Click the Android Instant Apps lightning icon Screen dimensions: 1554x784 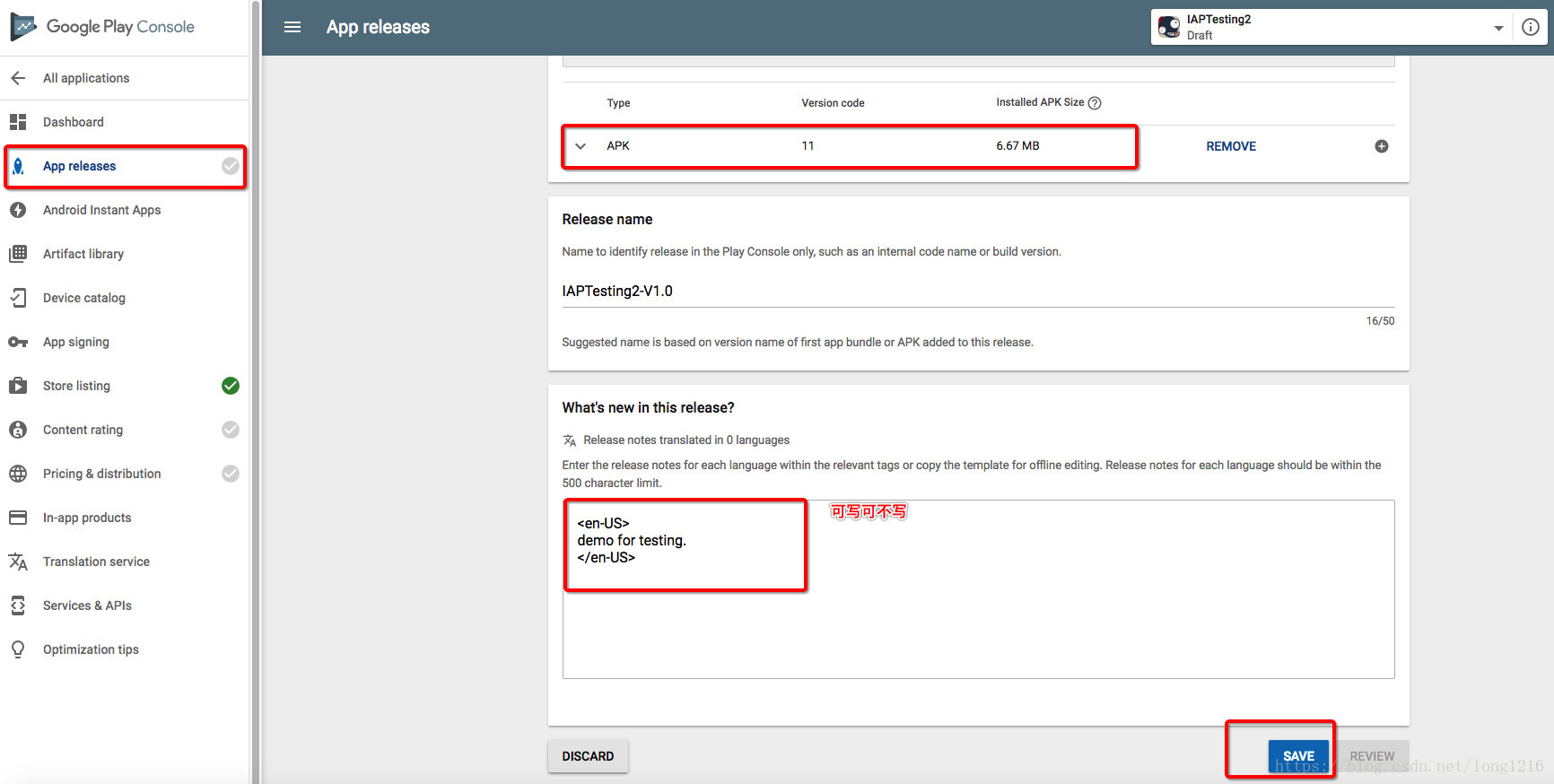click(x=18, y=210)
